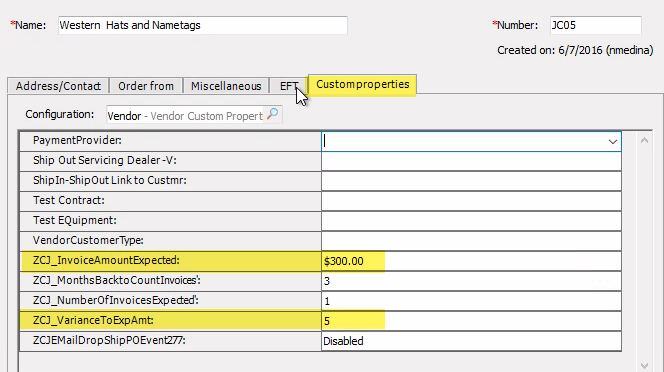Screen dimensions: 664x372
Task: Select the Miscellaneous tab
Action: pos(226,86)
